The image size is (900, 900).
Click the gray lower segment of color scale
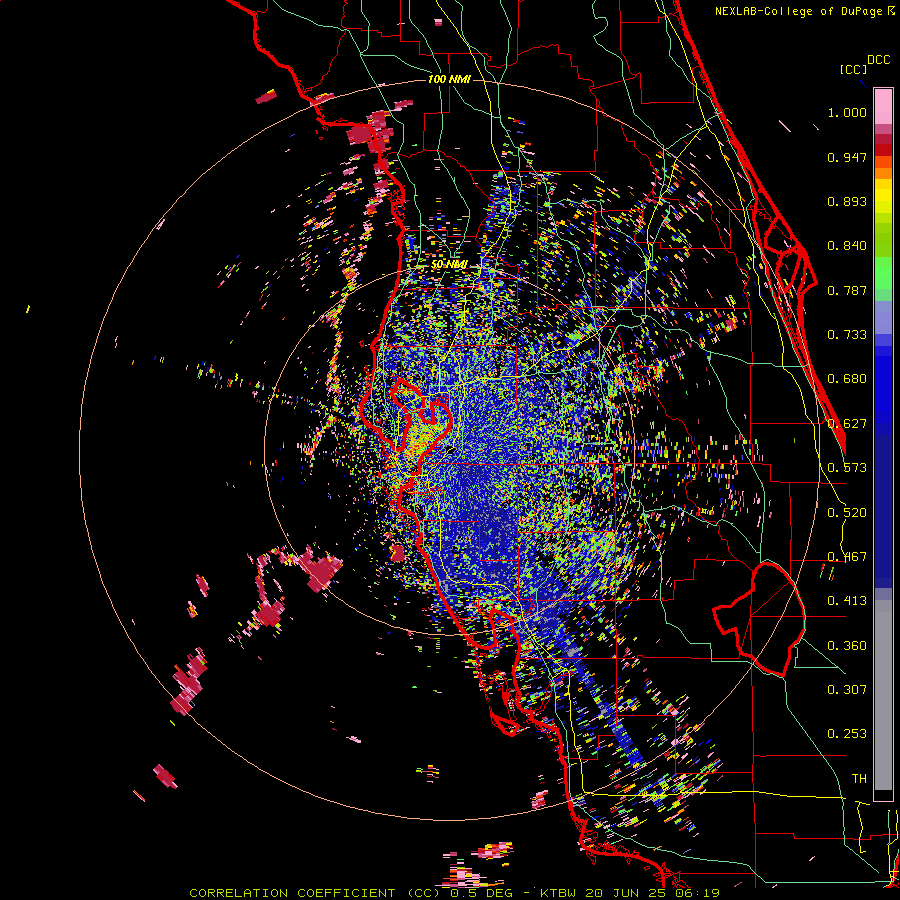(x=883, y=695)
